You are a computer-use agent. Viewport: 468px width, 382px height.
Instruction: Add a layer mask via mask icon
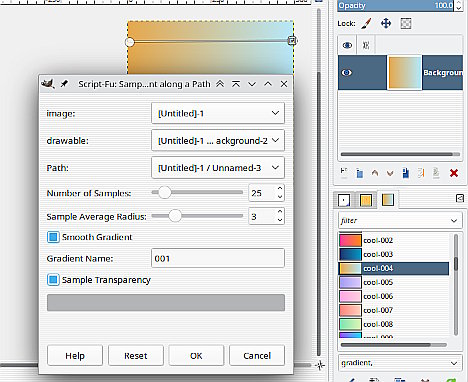[x=436, y=173]
